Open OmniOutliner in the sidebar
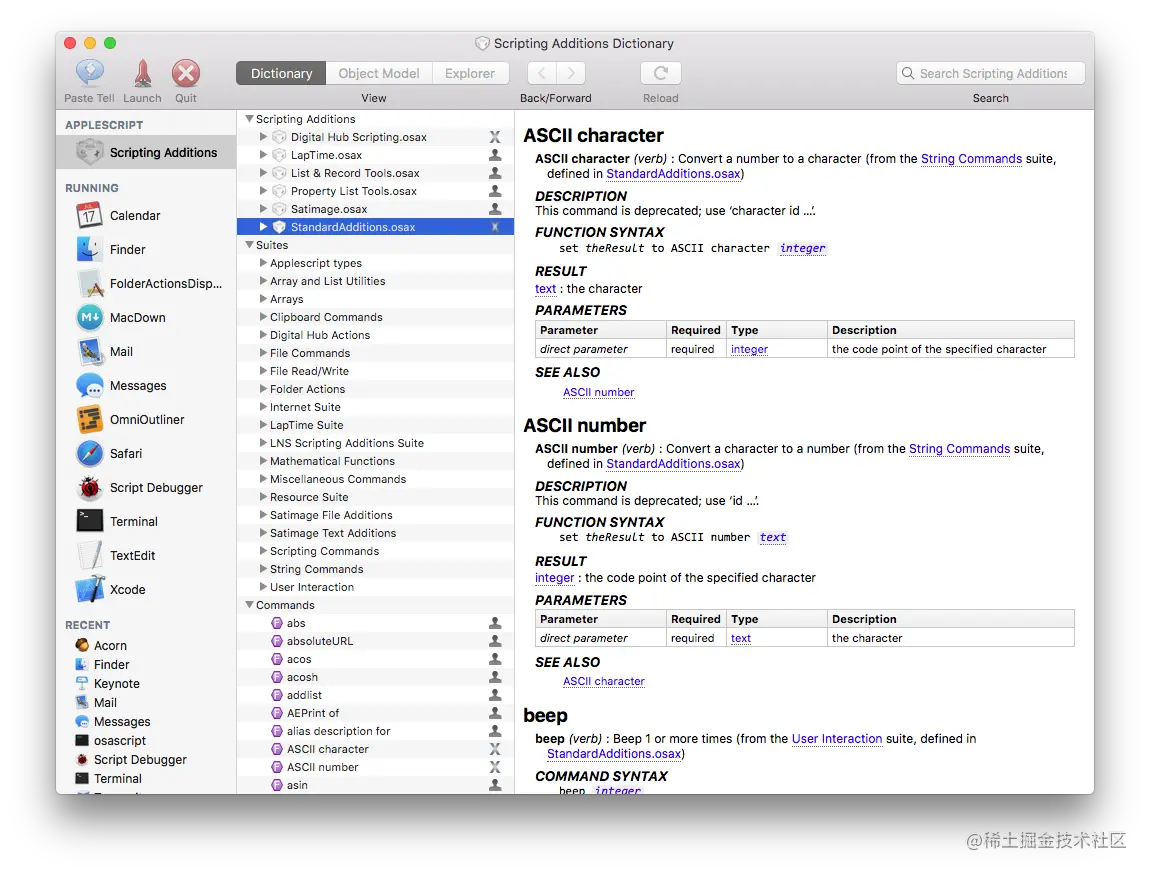The height and width of the screenshot is (874, 1150). [146, 419]
